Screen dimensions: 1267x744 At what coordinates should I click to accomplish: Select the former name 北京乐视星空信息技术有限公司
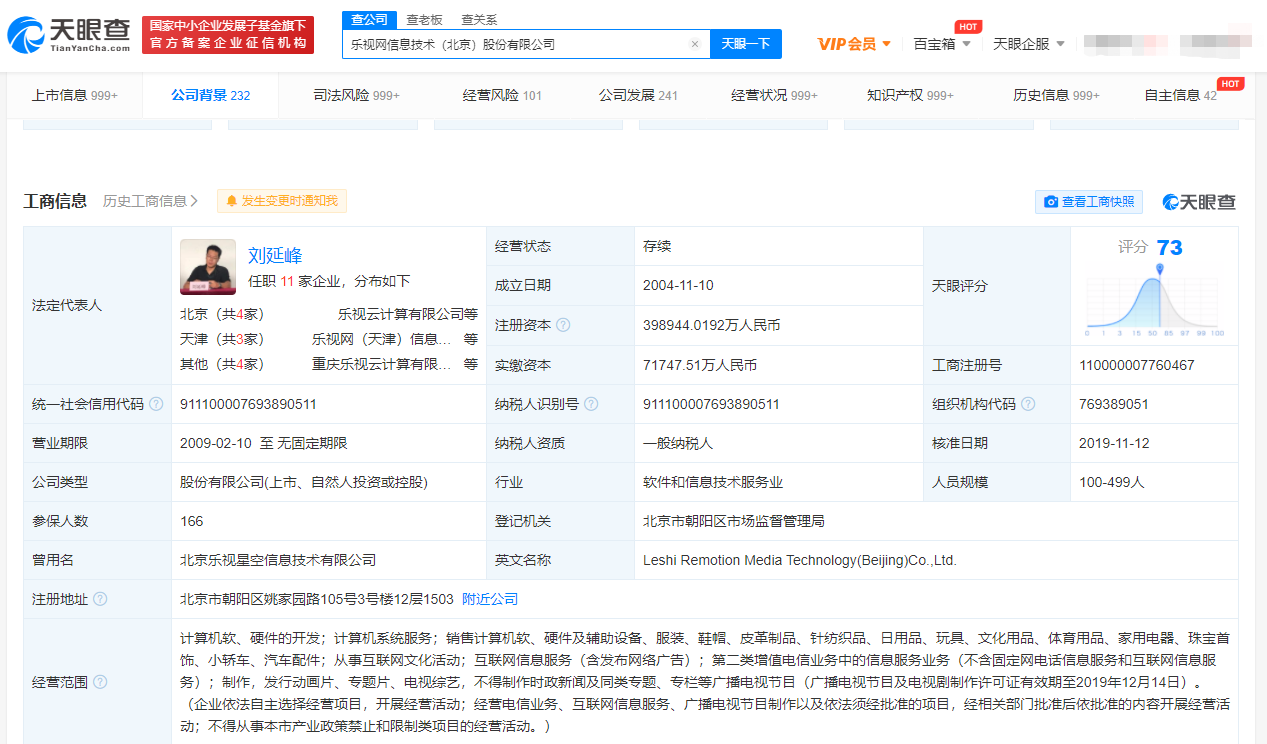[278, 560]
